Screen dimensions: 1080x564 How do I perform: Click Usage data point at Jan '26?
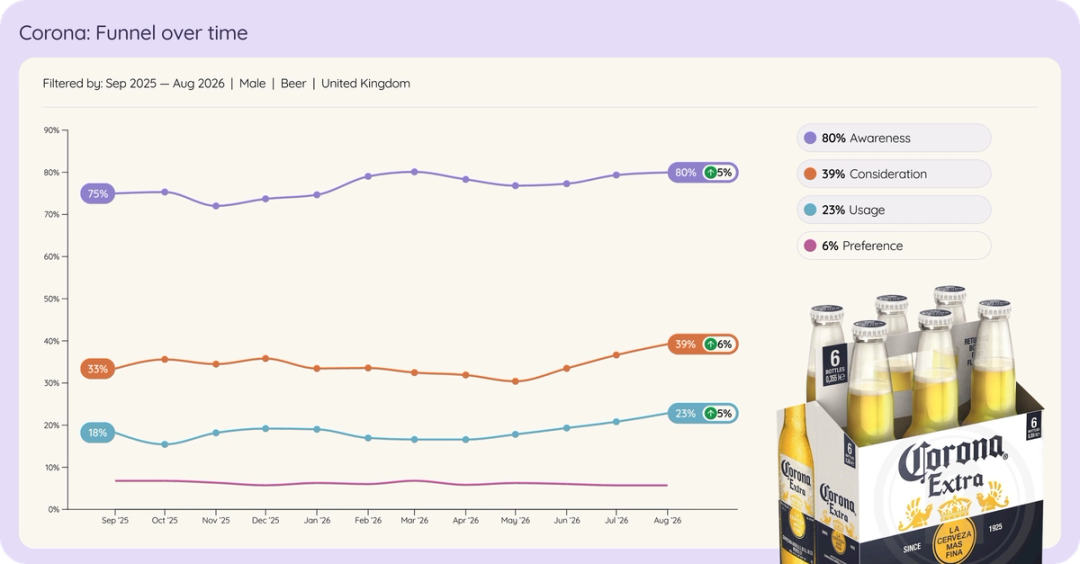(317, 429)
